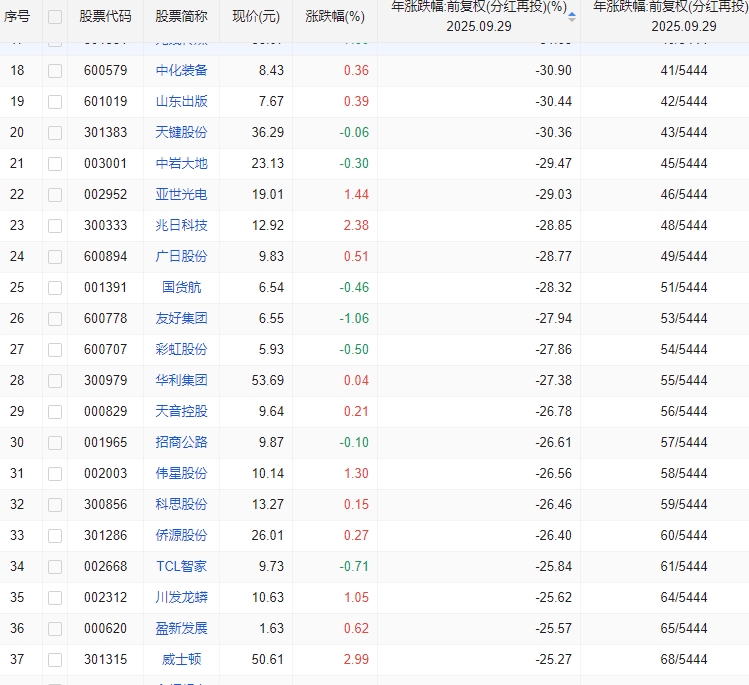This screenshot has width=749, height=685.
Task: Sort by 股票简称 column header
Action: pyautogui.click(x=182, y=17)
